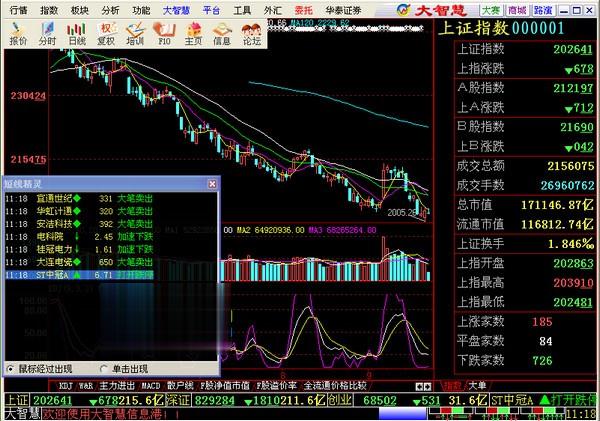Click the 总市值 171146.87亿 value

coord(557,205)
